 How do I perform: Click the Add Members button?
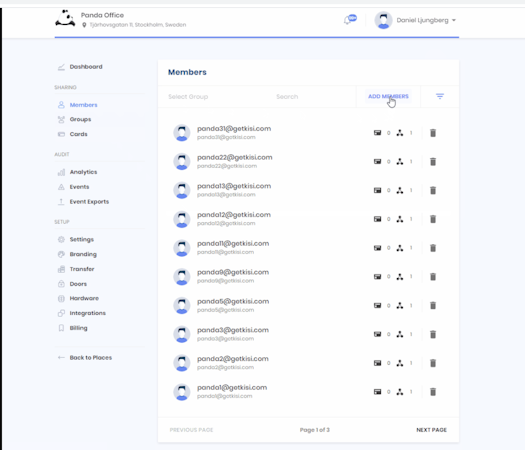(x=388, y=96)
